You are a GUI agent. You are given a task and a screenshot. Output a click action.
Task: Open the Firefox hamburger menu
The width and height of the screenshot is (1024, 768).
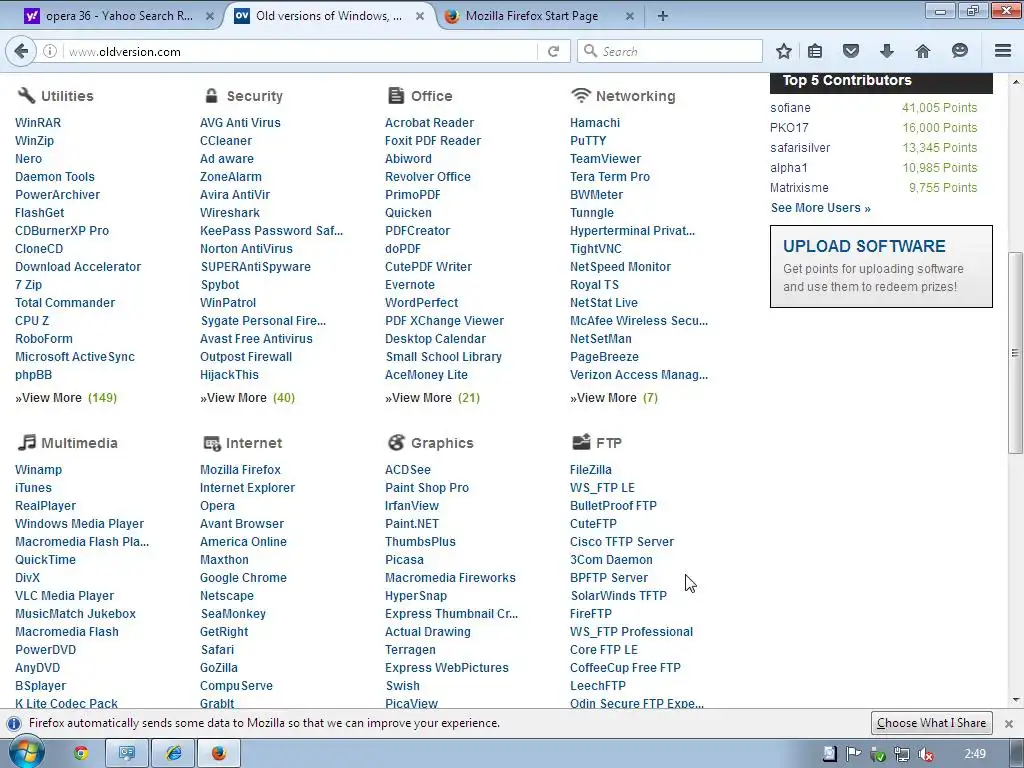pyautogui.click(x=1003, y=51)
